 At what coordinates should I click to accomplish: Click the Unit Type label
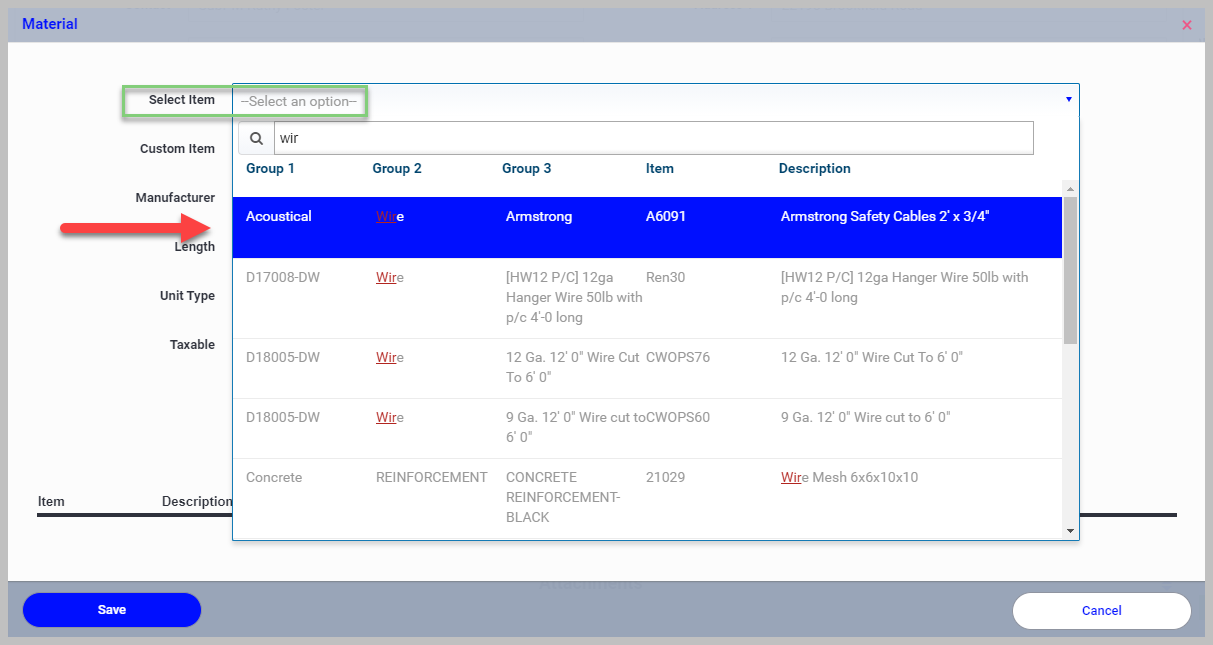187,295
